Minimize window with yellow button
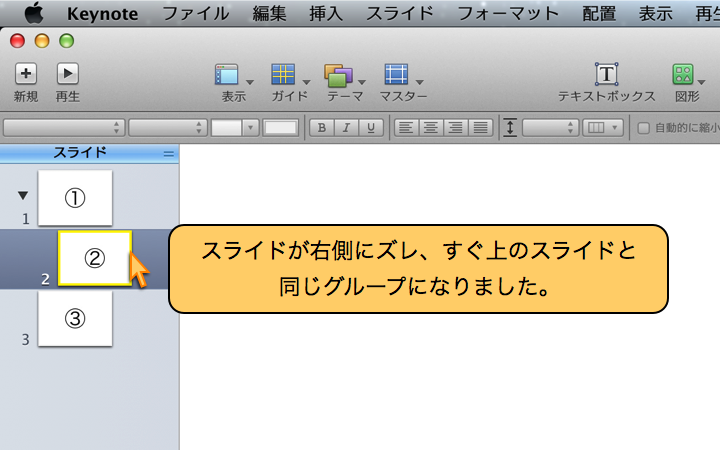This screenshot has height=450, width=720. pos(42,41)
